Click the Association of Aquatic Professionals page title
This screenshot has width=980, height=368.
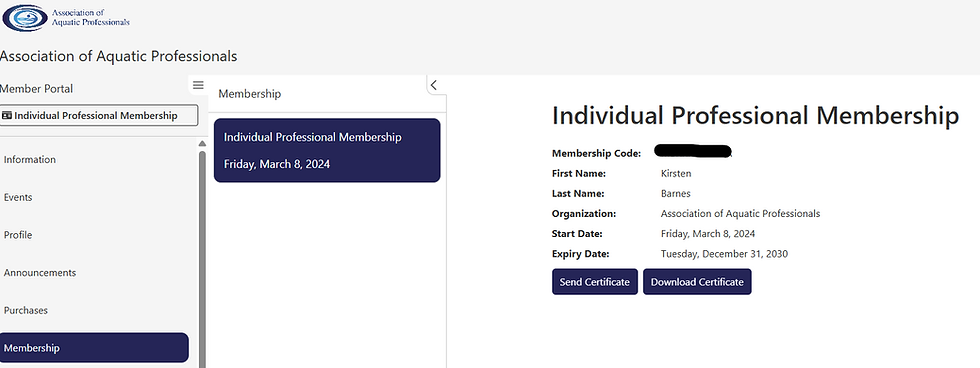tap(119, 56)
